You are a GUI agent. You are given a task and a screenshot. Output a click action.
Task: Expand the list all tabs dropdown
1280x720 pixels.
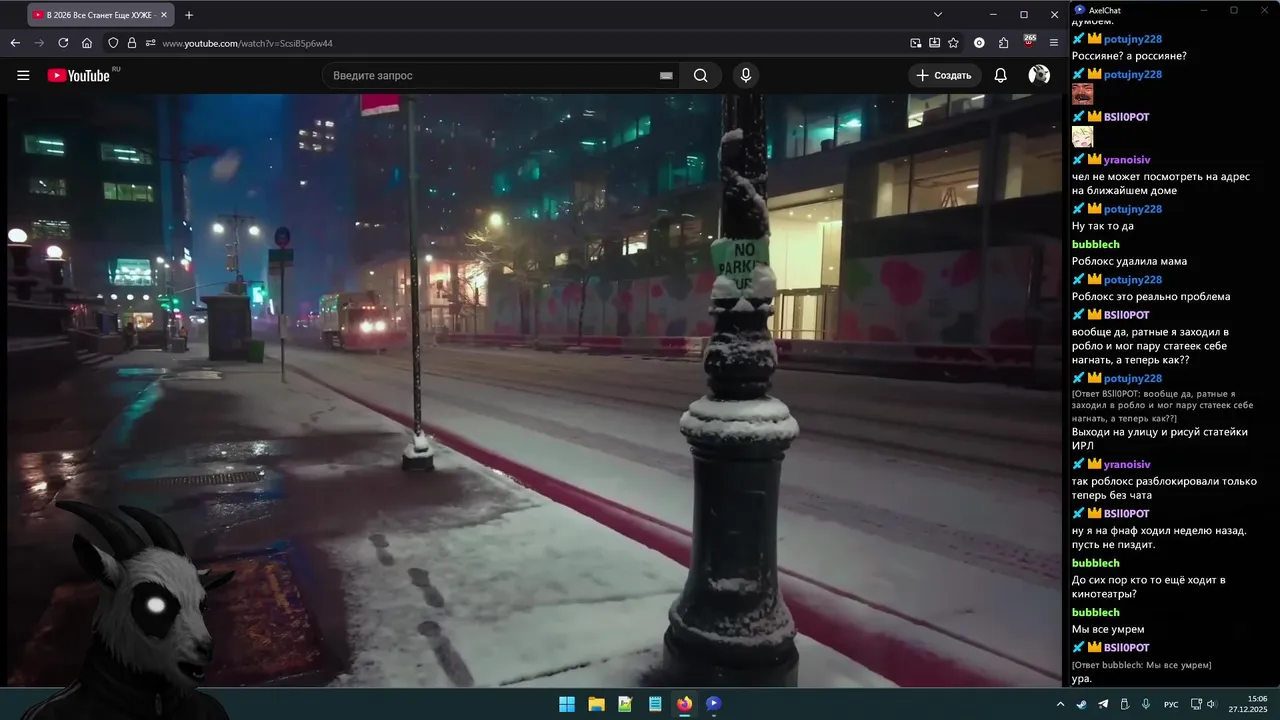pos(938,15)
